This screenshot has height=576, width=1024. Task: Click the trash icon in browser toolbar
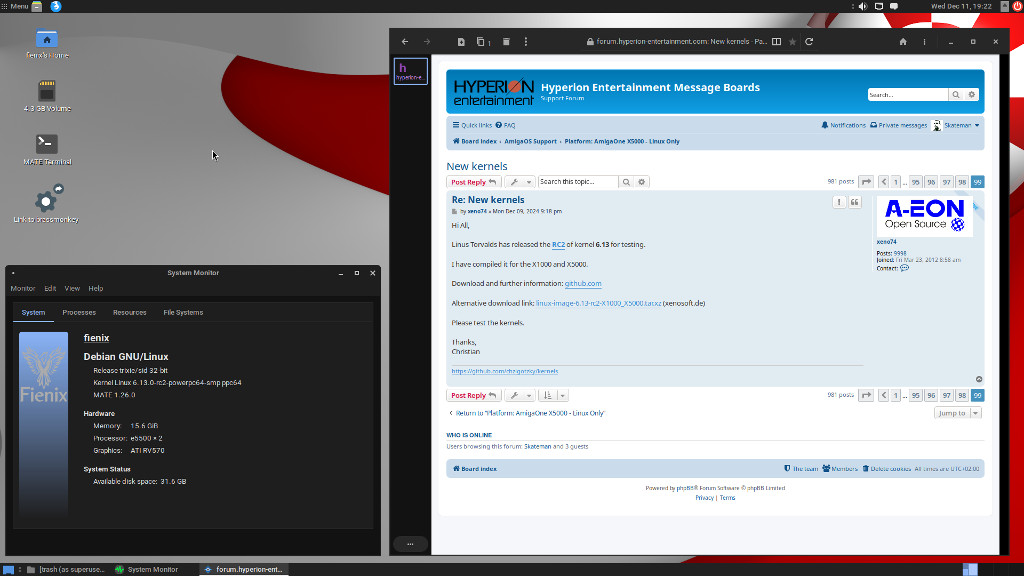click(x=506, y=42)
